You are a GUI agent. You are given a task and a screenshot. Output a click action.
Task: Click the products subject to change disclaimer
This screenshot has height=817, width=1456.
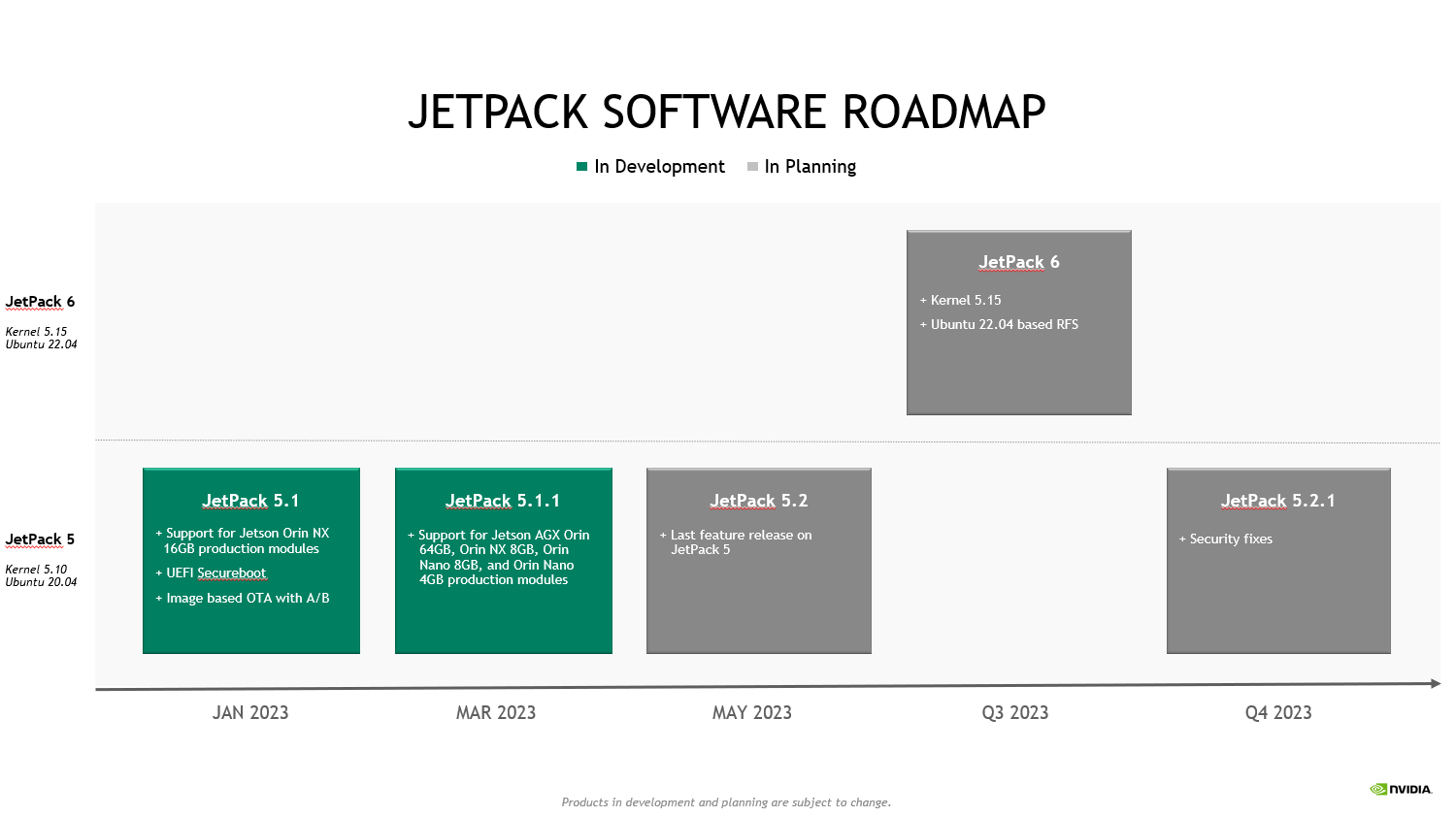point(727,802)
